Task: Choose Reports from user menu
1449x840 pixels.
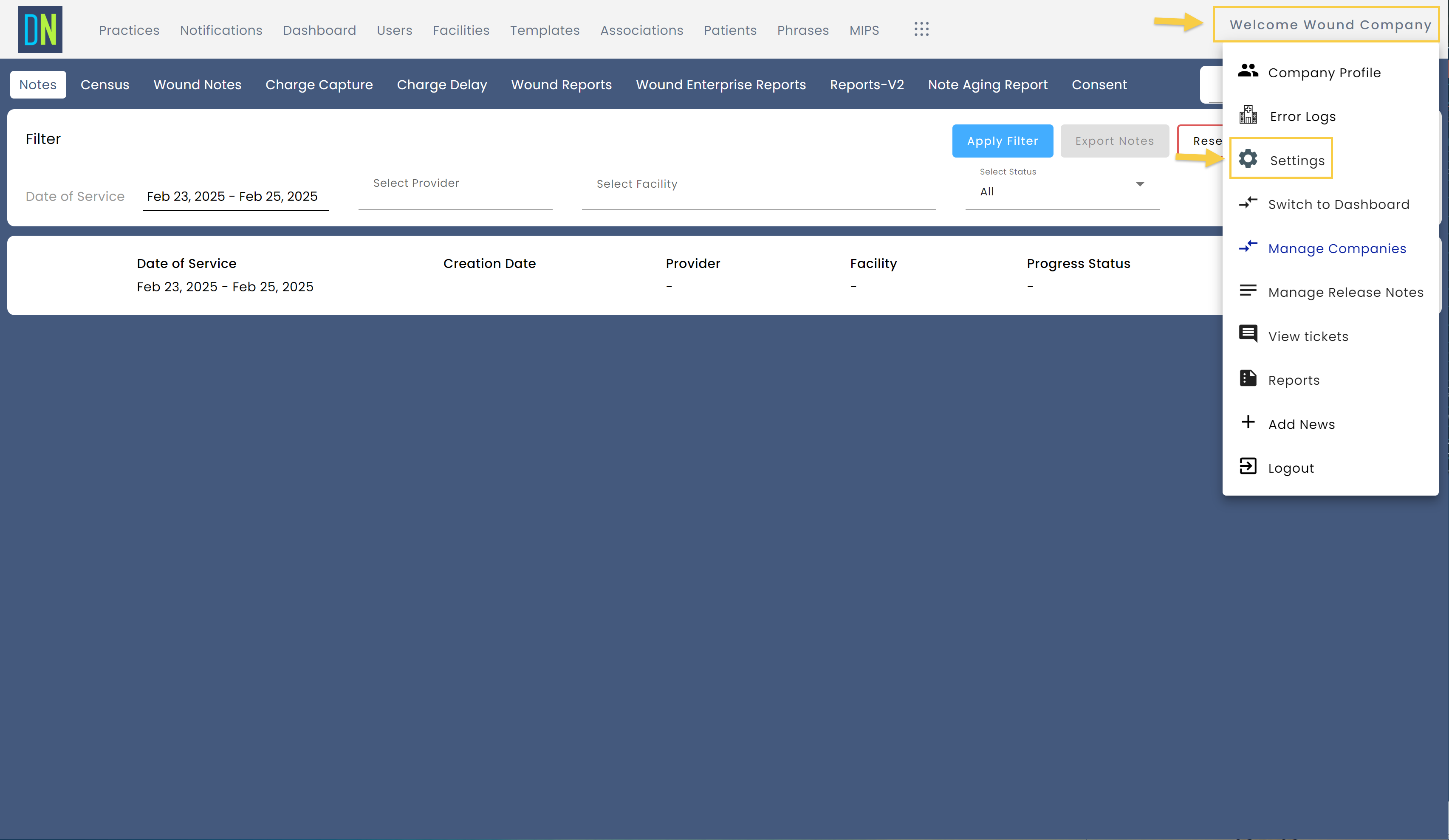Action: click(1330, 380)
